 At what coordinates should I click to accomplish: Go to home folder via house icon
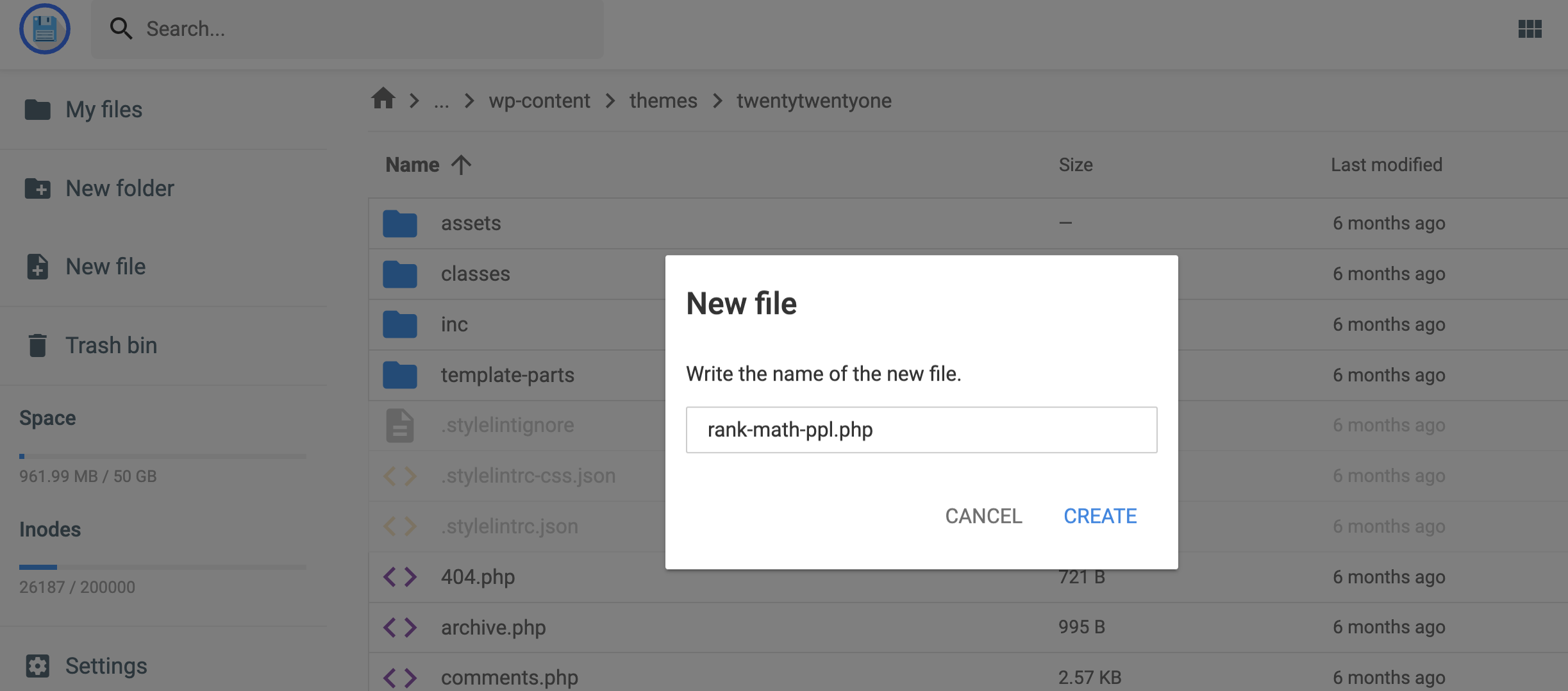383,99
